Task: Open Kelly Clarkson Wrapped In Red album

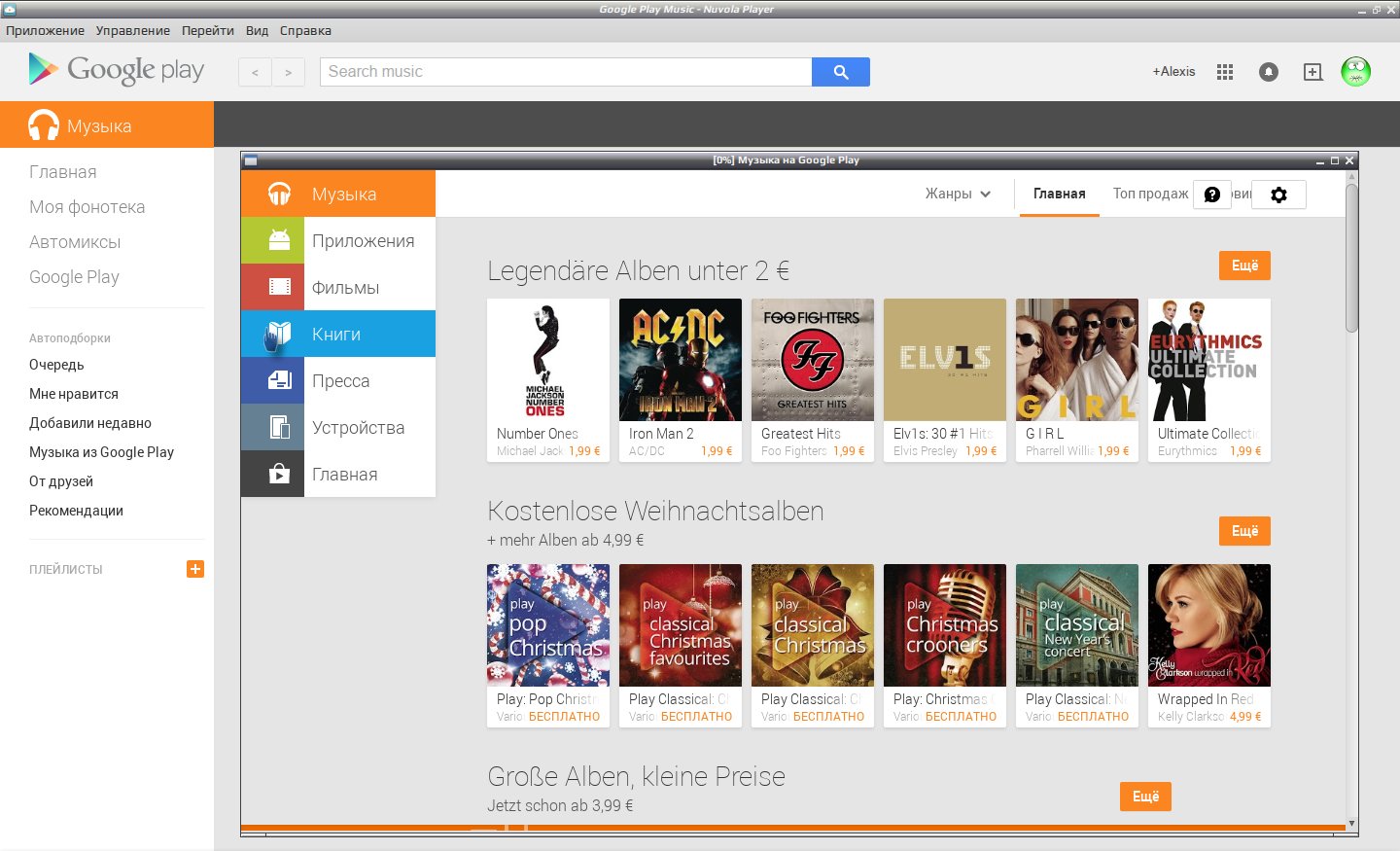Action: click(1209, 646)
